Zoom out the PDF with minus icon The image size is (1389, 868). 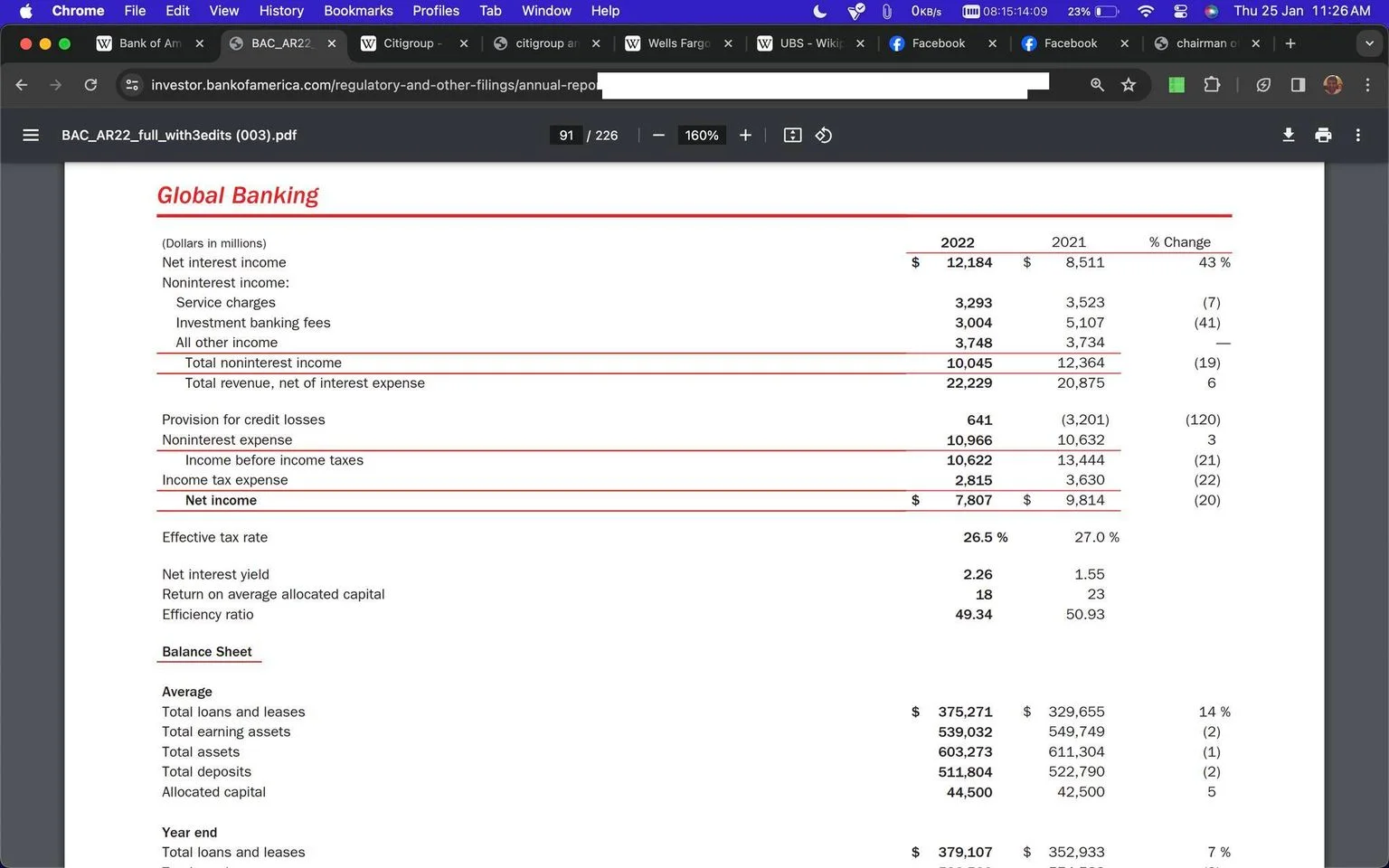(x=658, y=135)
